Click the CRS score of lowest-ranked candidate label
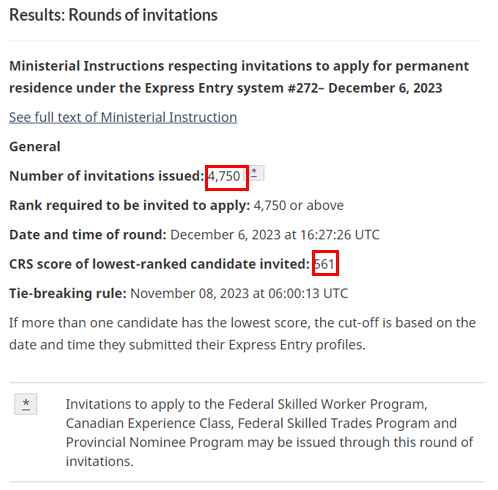The height and width of the screenshot is (490, 498). tap(159, 264)
